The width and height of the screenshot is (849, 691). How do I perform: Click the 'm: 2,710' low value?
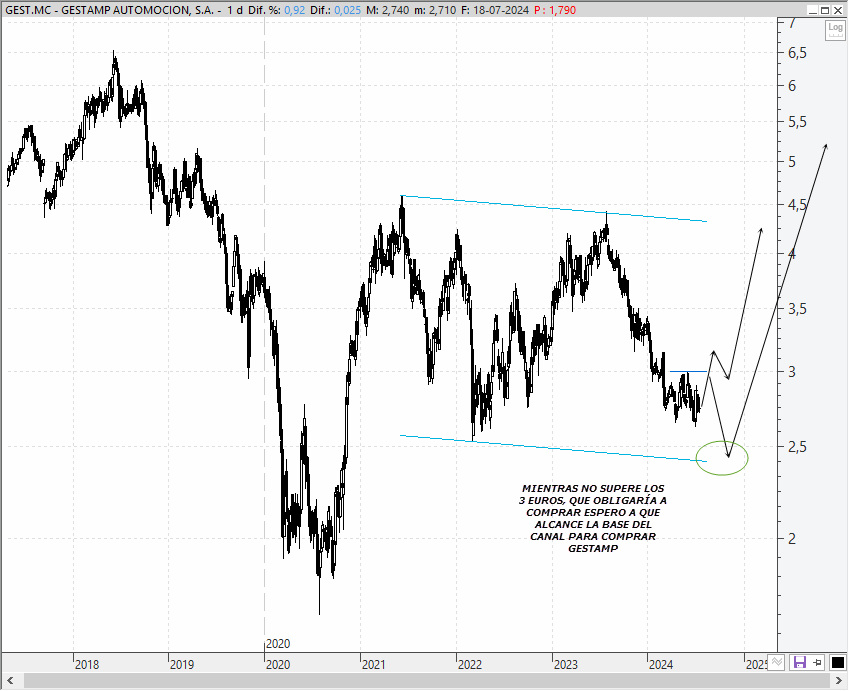point(435,10)
